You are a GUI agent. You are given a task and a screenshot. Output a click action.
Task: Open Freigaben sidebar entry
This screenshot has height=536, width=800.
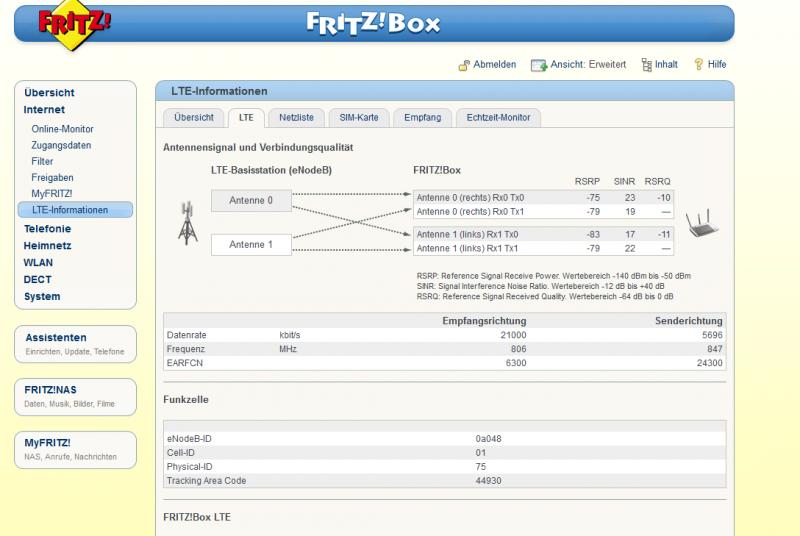[52, 177]
